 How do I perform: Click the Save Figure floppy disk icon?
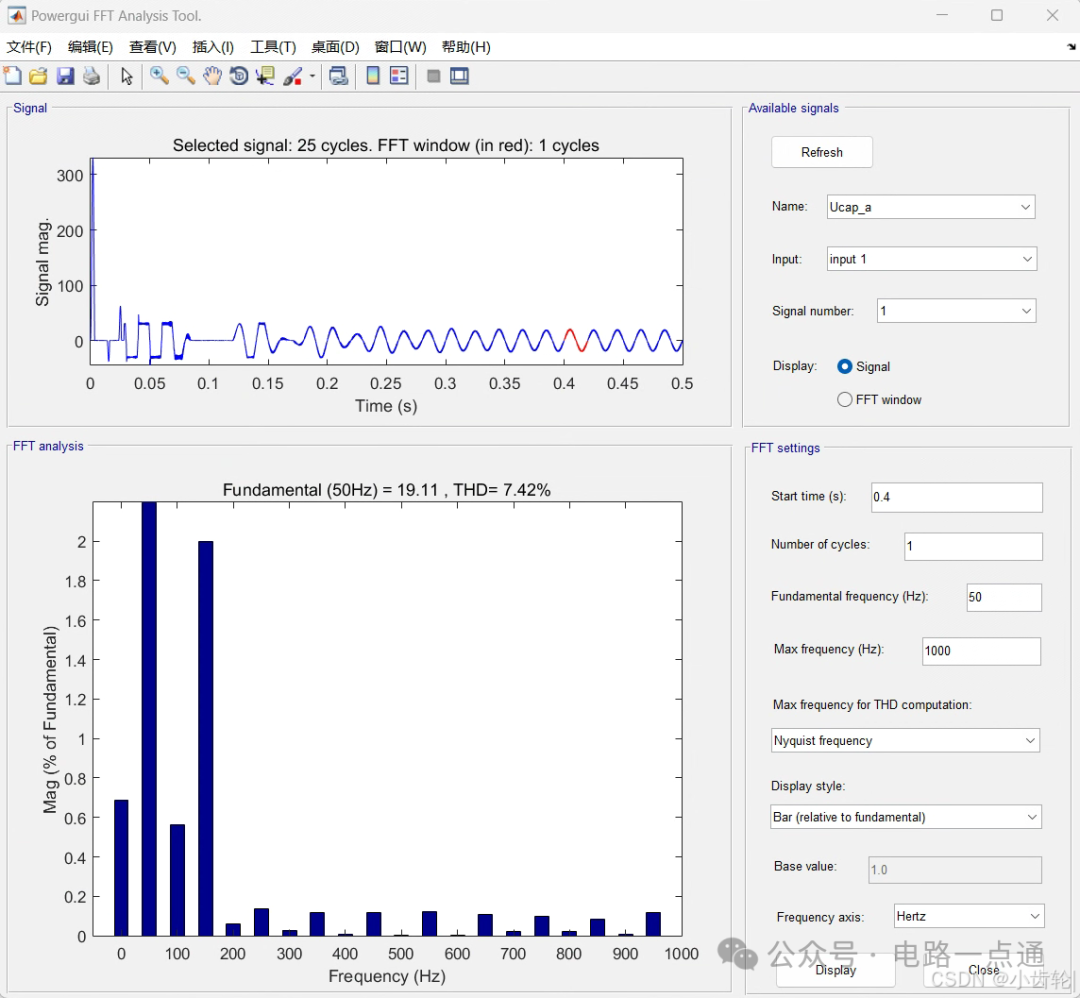[x=65, y=76]
